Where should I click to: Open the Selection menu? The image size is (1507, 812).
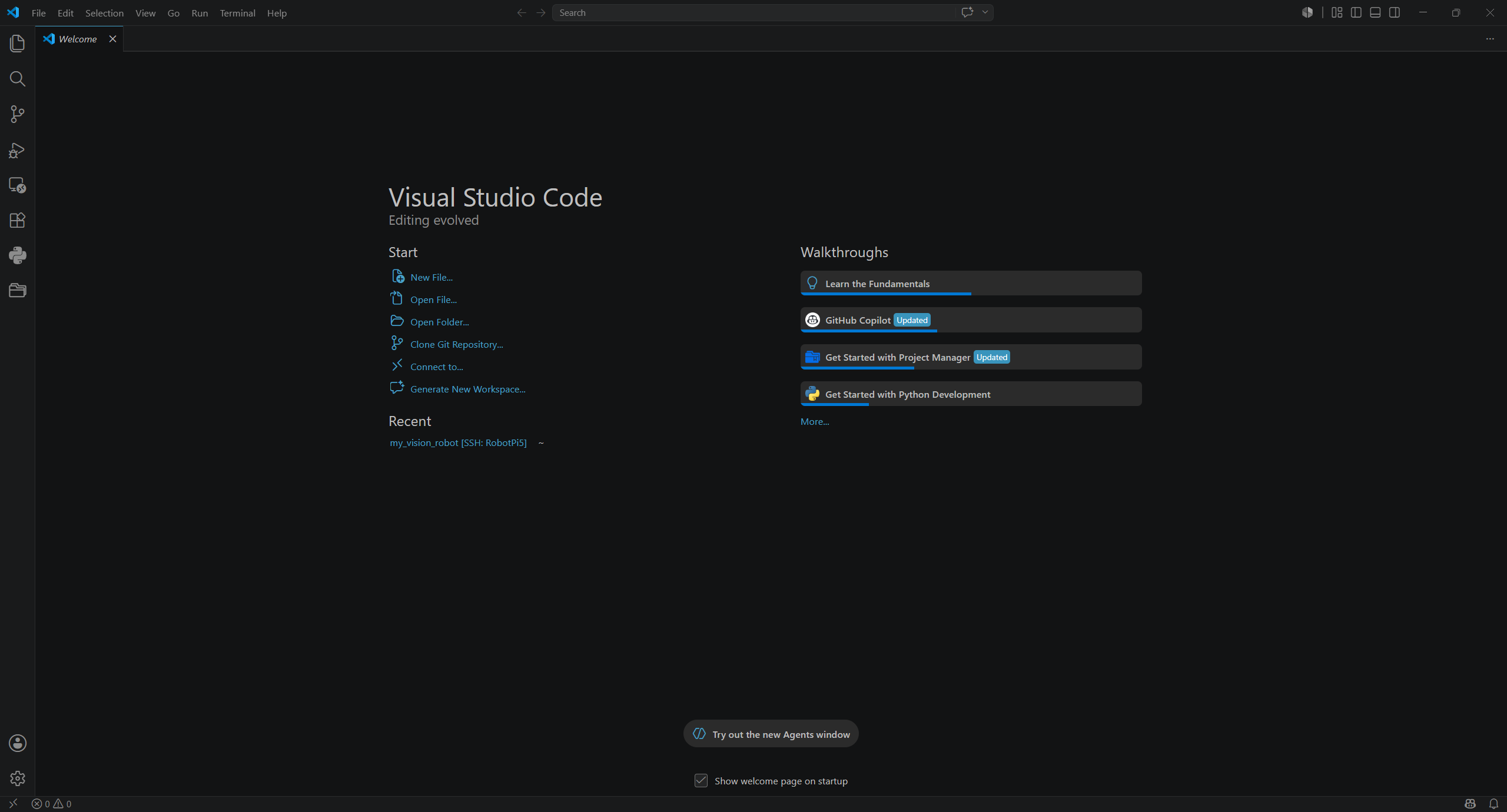point(104,13)
